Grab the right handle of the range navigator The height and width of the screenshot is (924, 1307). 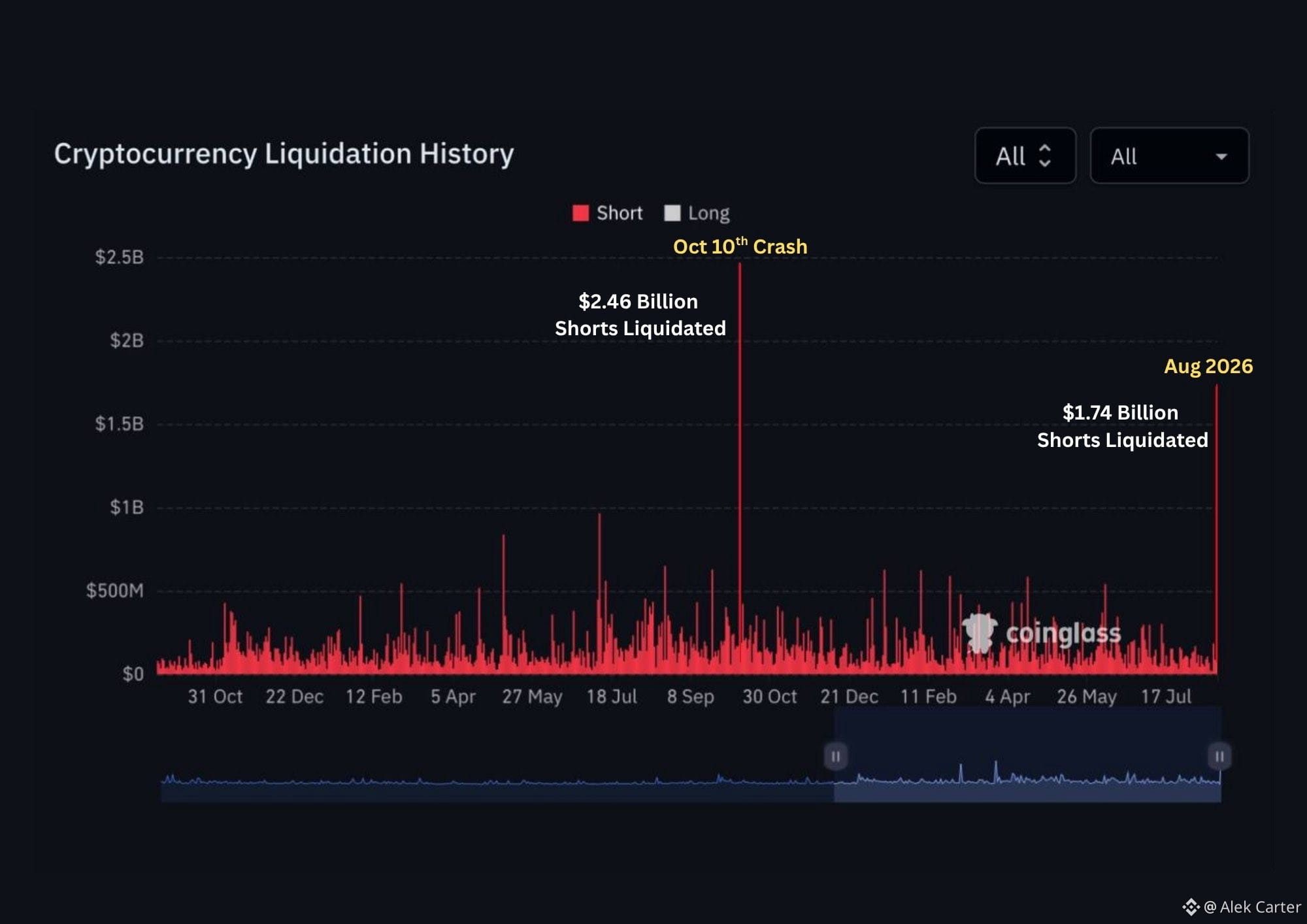[x=1219, y=756]
